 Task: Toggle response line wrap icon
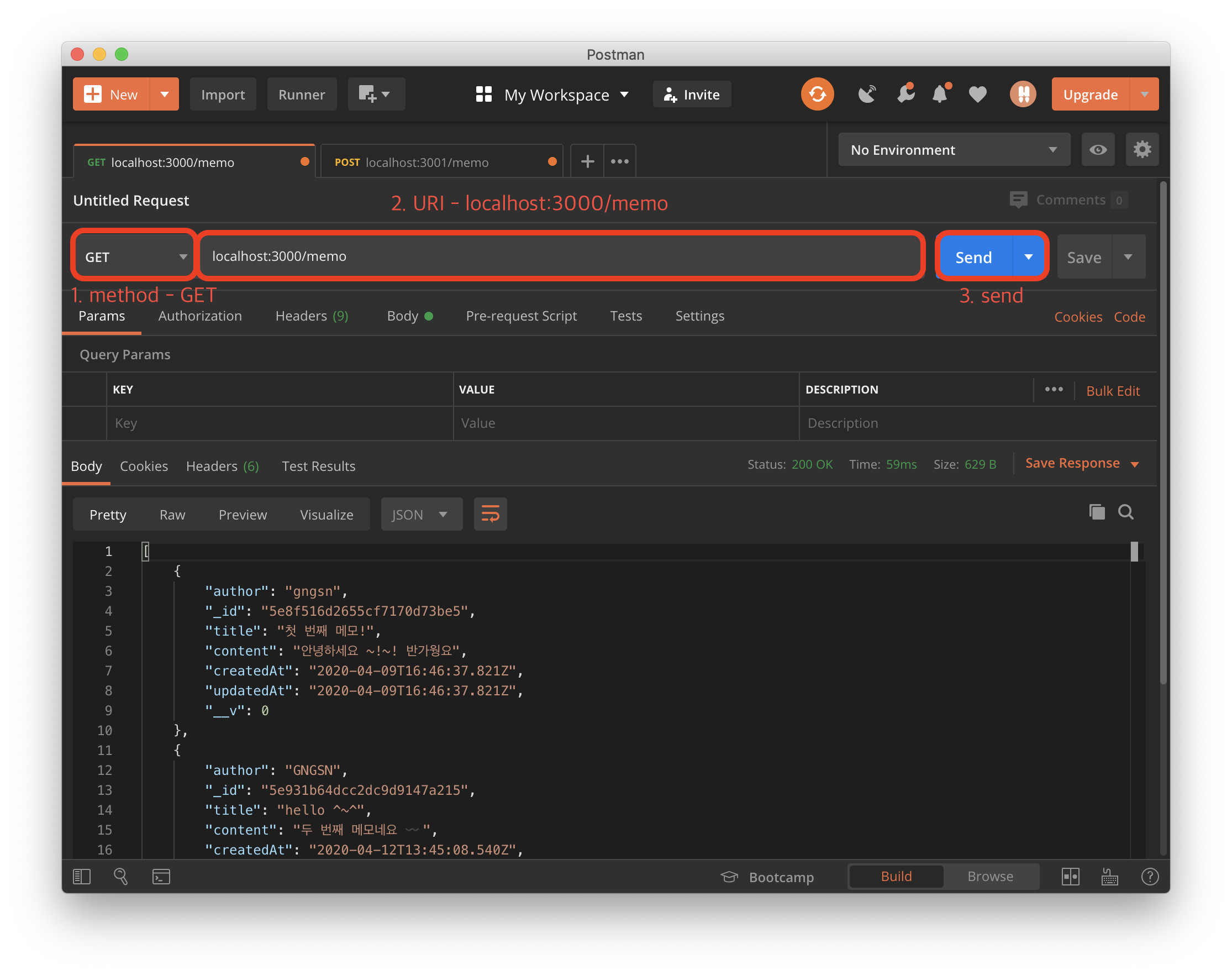490,515
